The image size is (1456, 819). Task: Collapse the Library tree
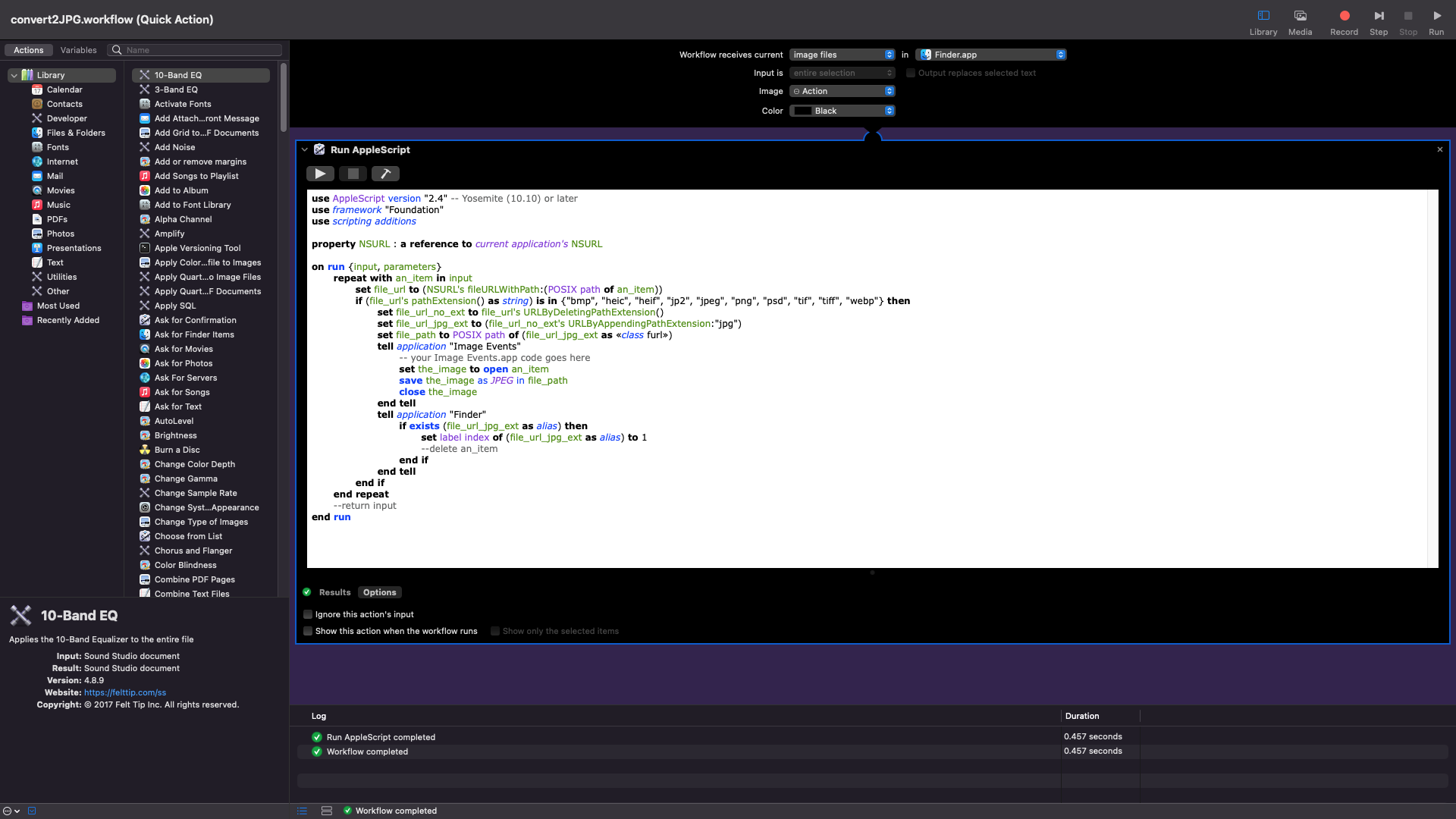point(14,75)
